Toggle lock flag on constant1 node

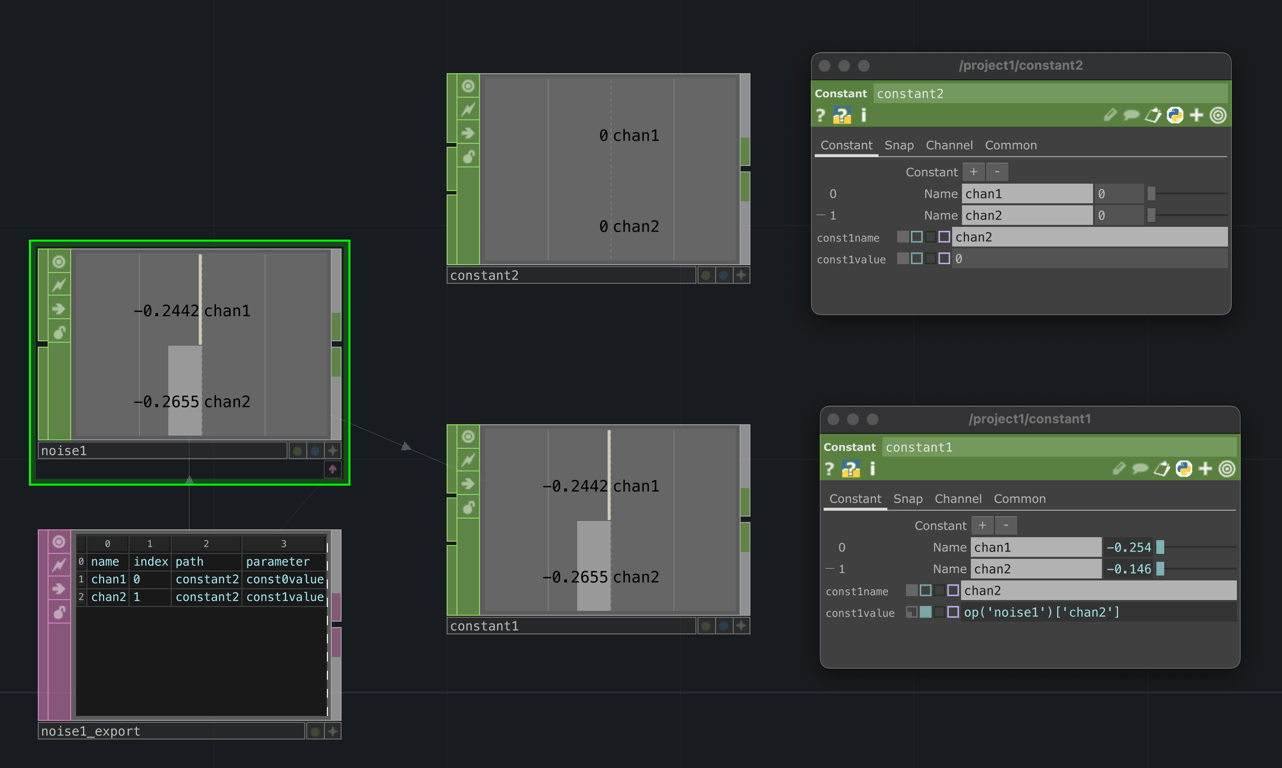tap(468, 507)
